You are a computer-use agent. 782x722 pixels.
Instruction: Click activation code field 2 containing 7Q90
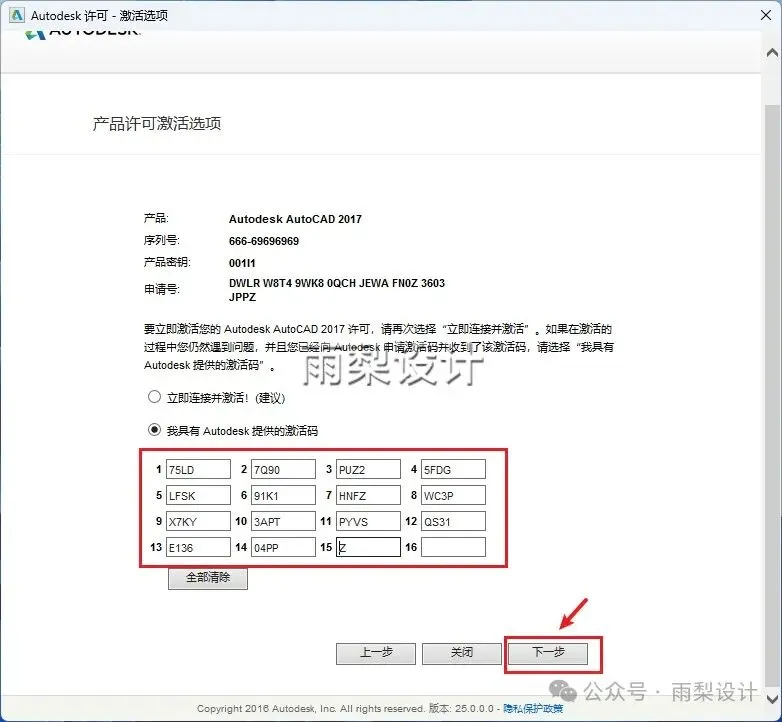(x=283, y=470)
